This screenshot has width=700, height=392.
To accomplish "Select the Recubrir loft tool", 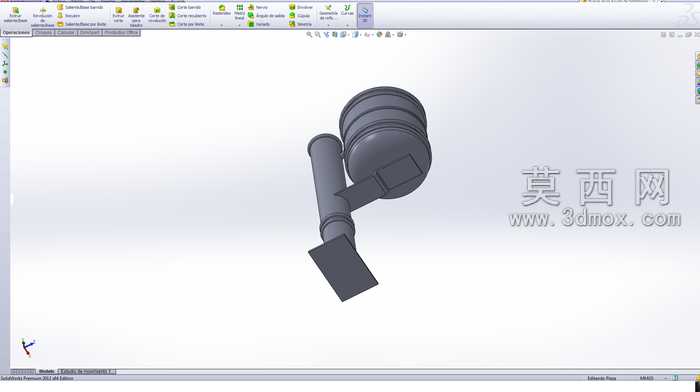I will tap(69, 16).
